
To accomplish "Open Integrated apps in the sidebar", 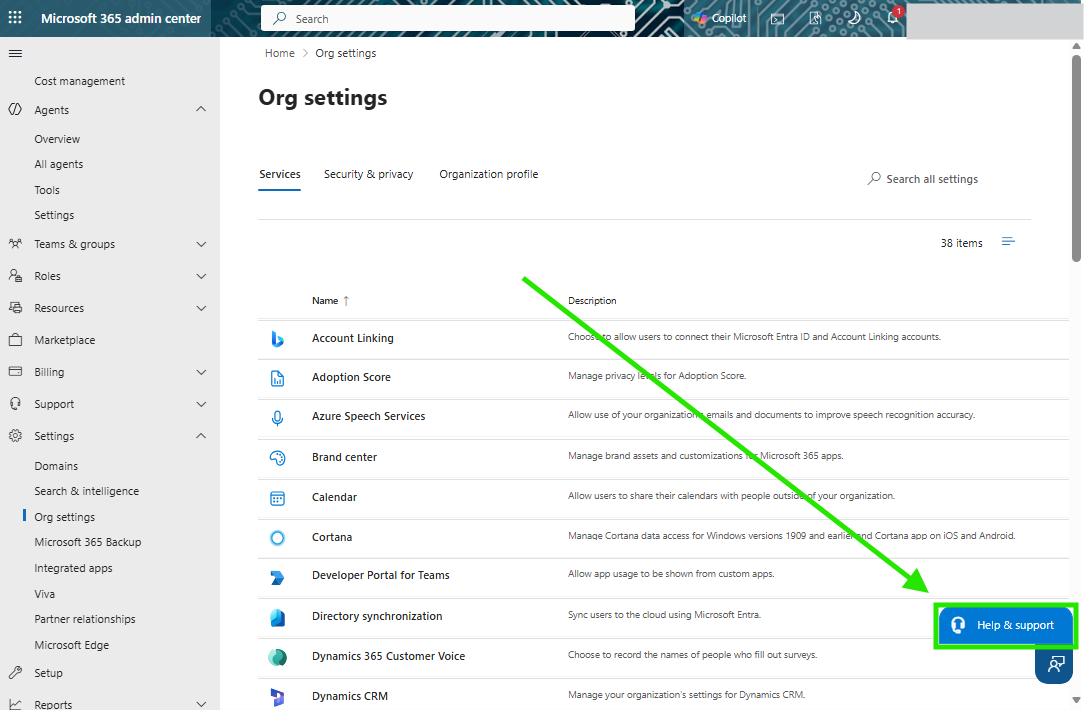I will (73, 568).
